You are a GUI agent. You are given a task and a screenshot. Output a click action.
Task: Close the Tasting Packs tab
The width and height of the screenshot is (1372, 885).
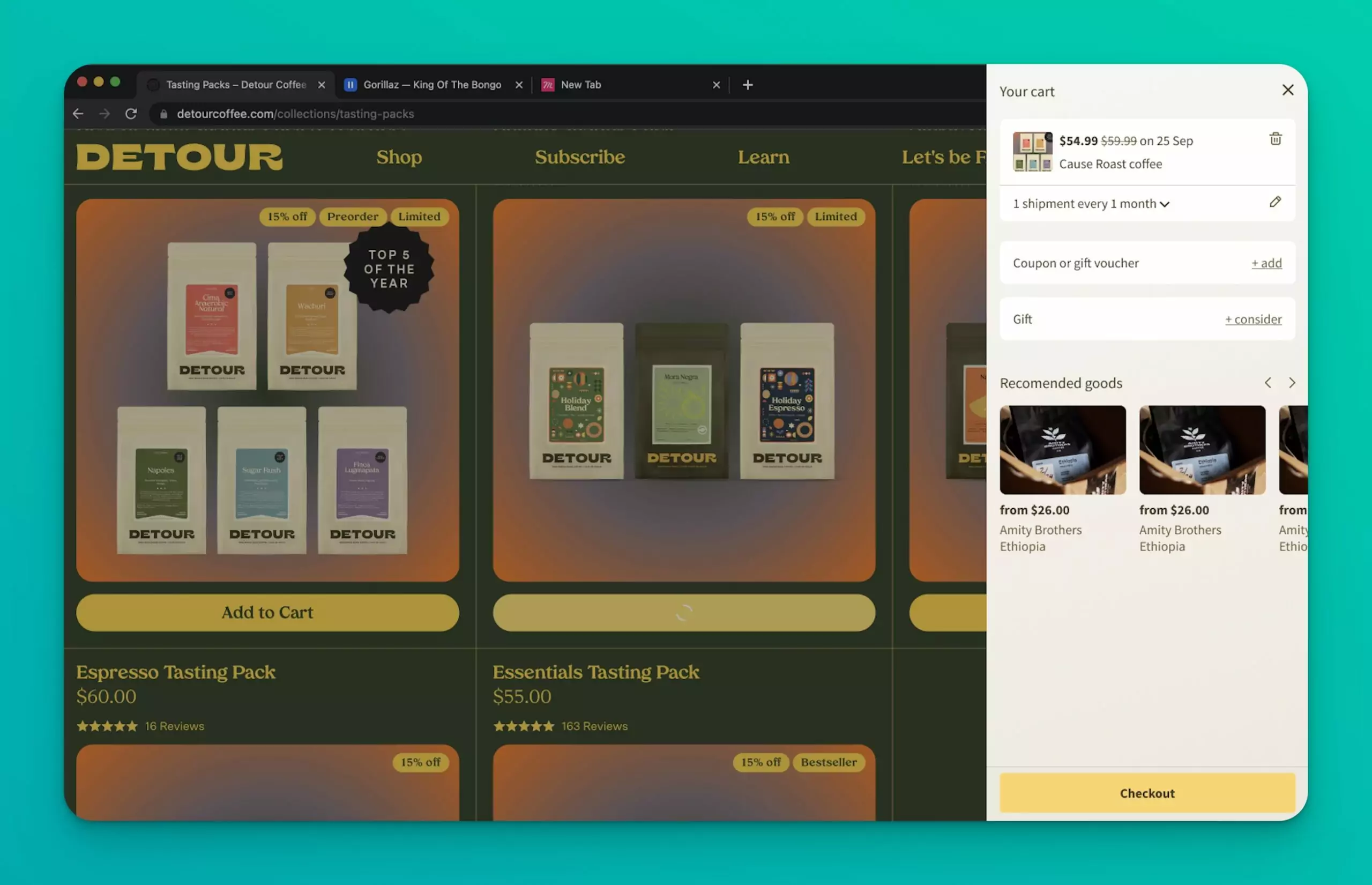click(322, 85)
